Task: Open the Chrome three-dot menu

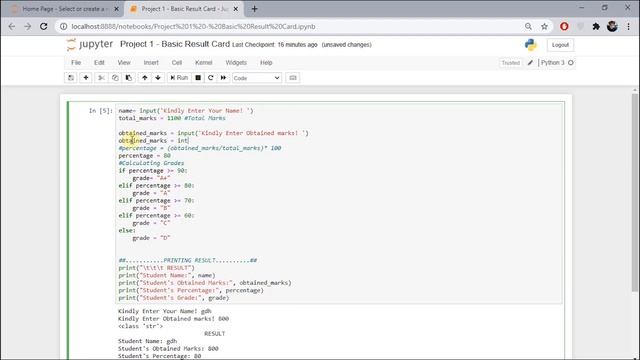Action: 629,27
